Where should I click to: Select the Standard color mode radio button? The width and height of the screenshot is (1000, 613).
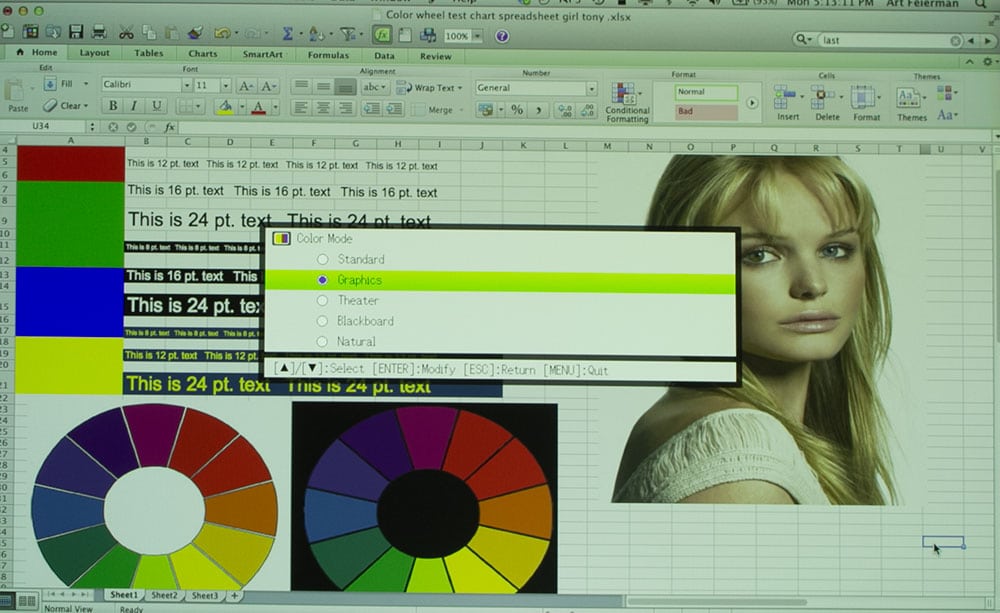[x=323, y=259]
